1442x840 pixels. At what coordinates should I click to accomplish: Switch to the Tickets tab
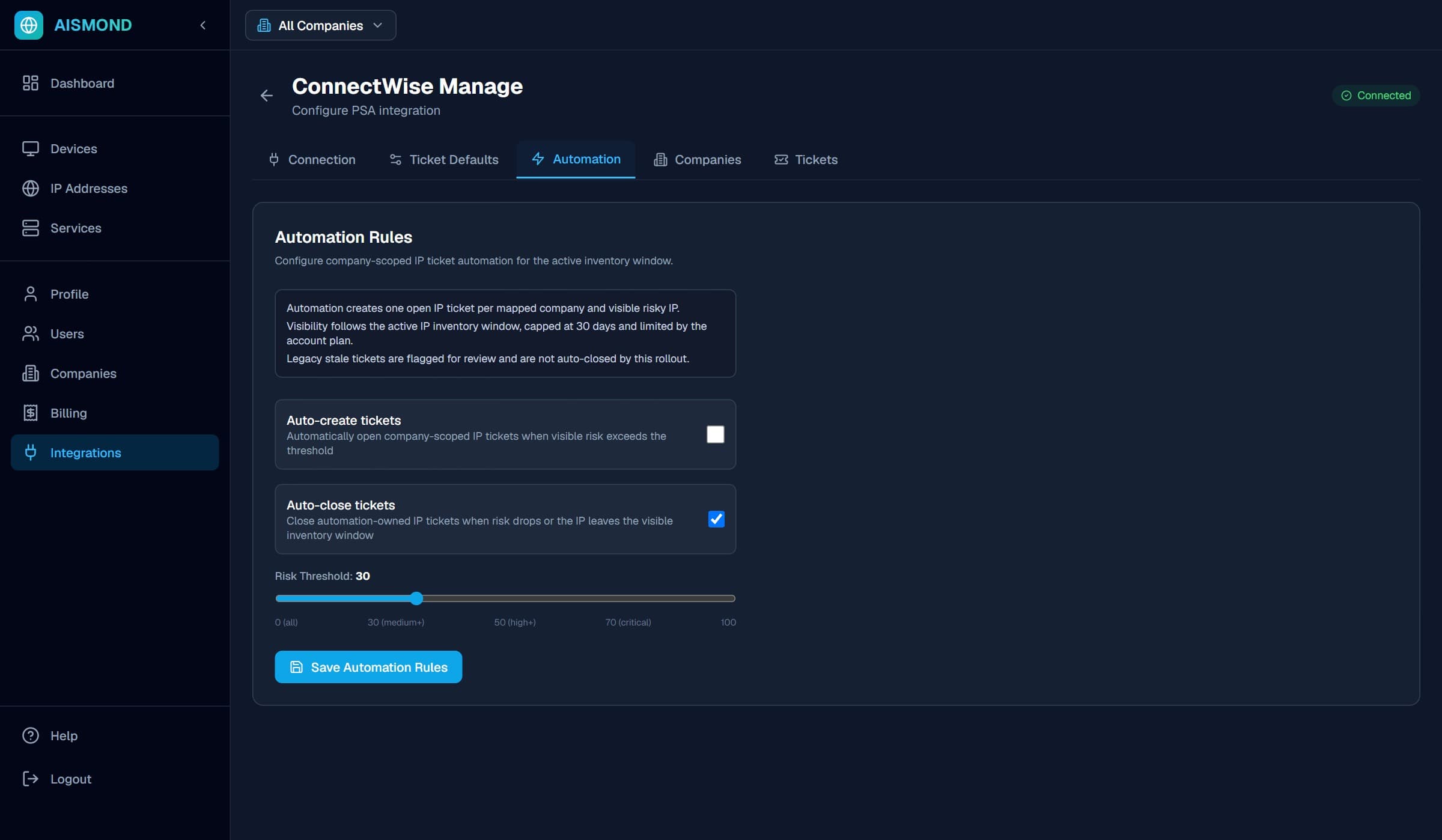coord(806,160)
